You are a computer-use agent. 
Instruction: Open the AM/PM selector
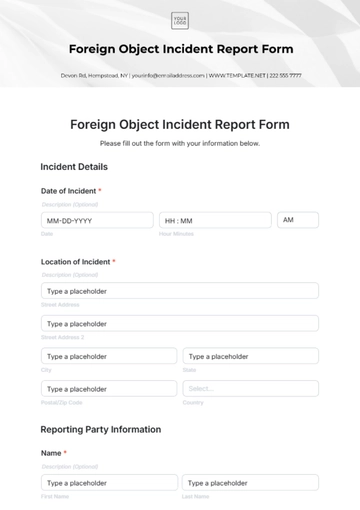[x=298, y=220]
